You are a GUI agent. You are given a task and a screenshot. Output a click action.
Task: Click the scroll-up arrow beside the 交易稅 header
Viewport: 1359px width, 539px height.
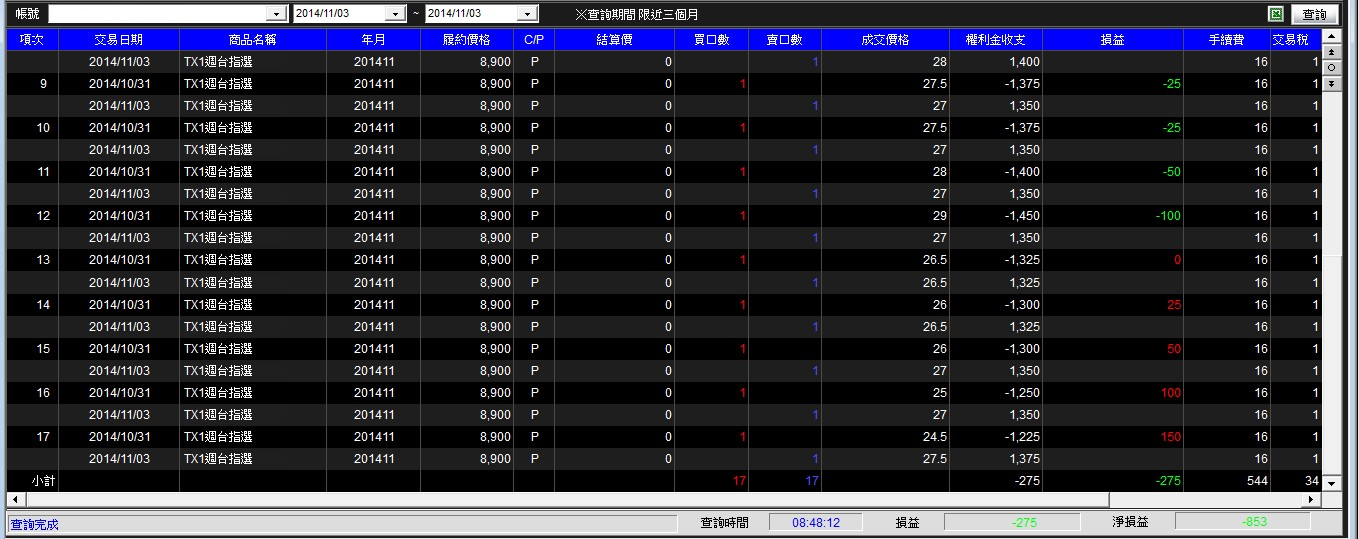click(1331, 36)
